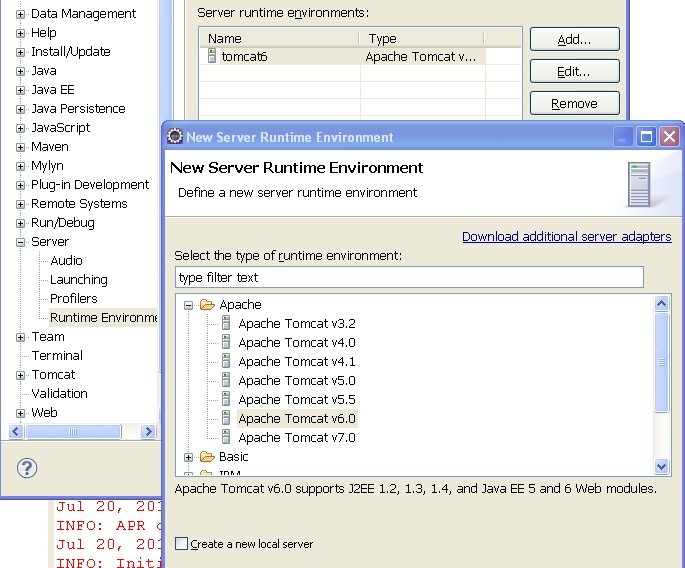Click the Apache Tomcat v4.0 server icon
This screenshot has height=568, width=685.
point(226,342)
